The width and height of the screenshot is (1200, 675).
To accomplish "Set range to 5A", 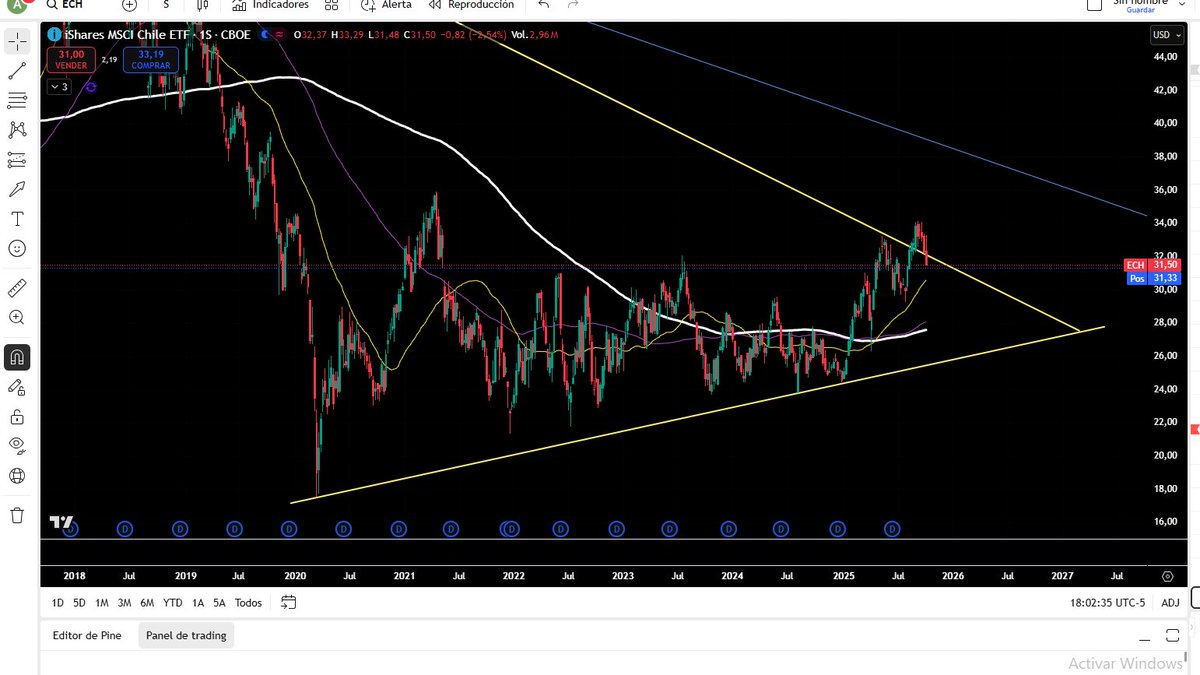I will pos(219,603).
